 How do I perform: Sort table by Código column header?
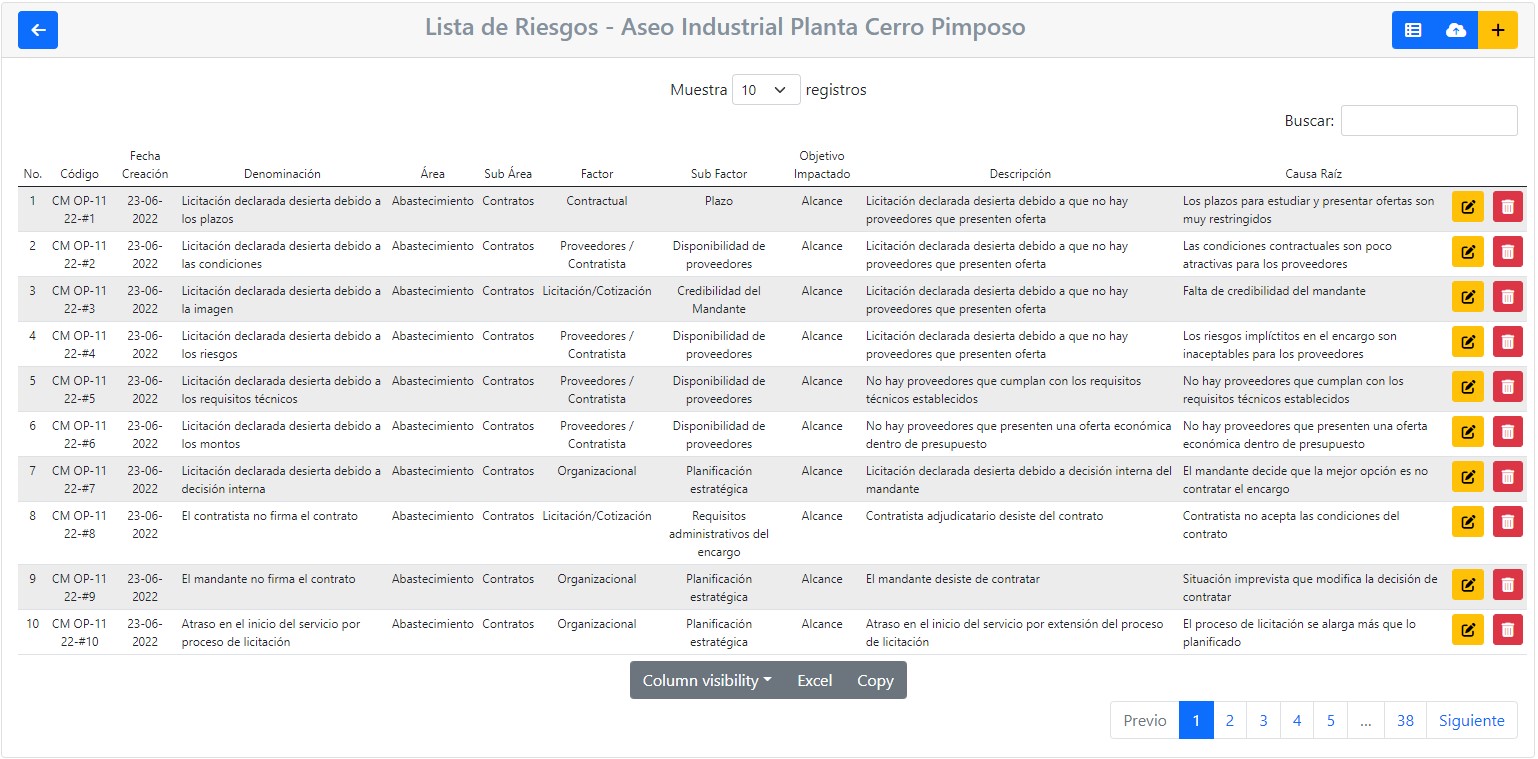[x=79, y=174]
